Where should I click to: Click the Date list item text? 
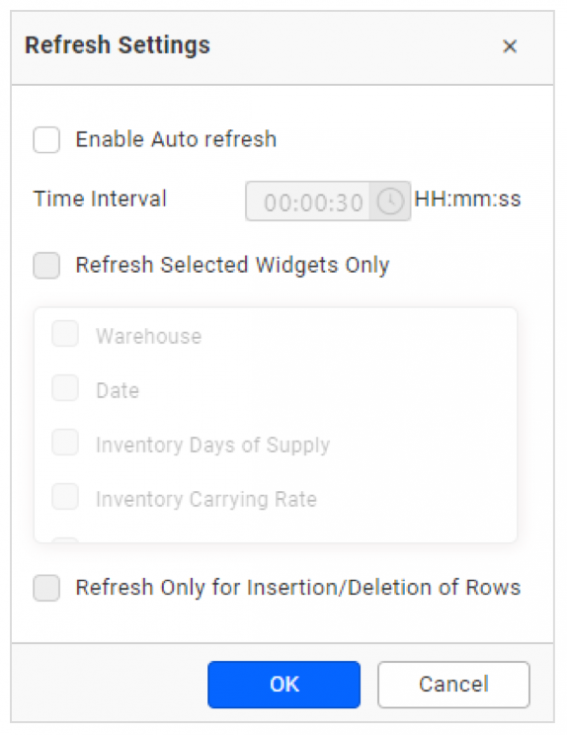click(118, 390)
